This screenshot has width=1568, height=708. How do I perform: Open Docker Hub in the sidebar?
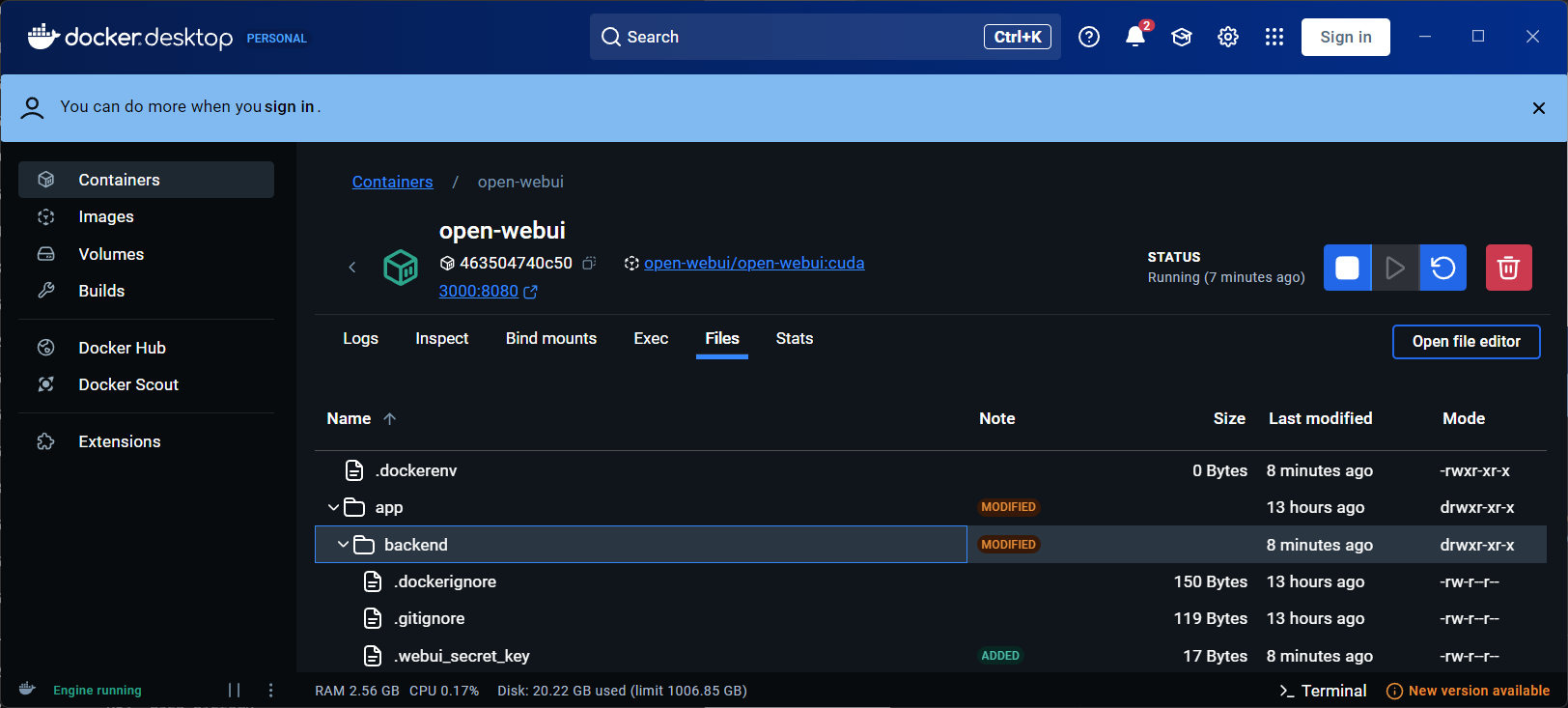tap(146, 348)
